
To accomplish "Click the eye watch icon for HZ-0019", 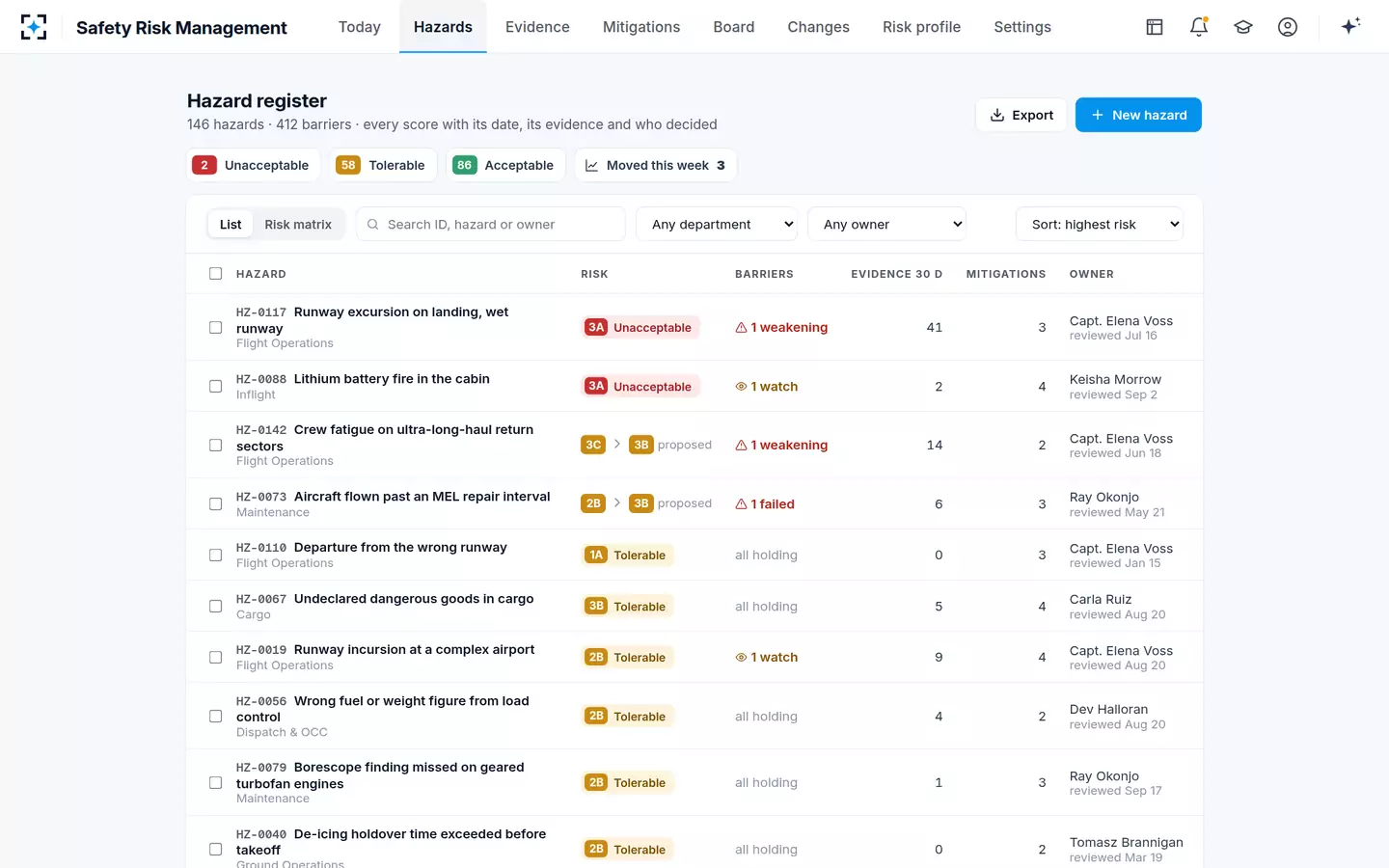I will point(741,658).
